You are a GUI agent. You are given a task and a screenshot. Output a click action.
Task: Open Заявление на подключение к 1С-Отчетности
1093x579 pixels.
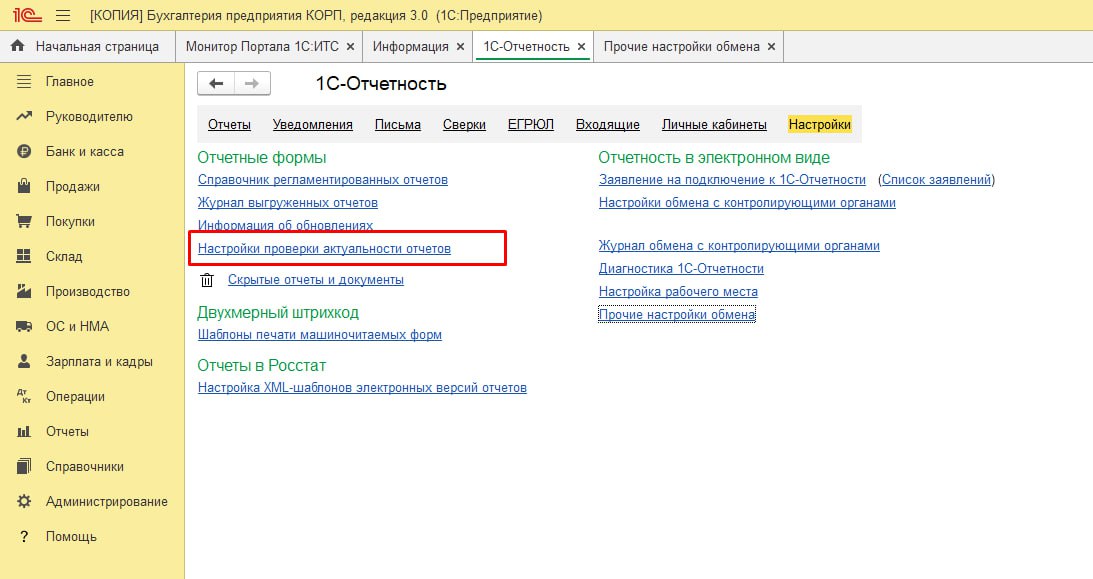point(732,180)
